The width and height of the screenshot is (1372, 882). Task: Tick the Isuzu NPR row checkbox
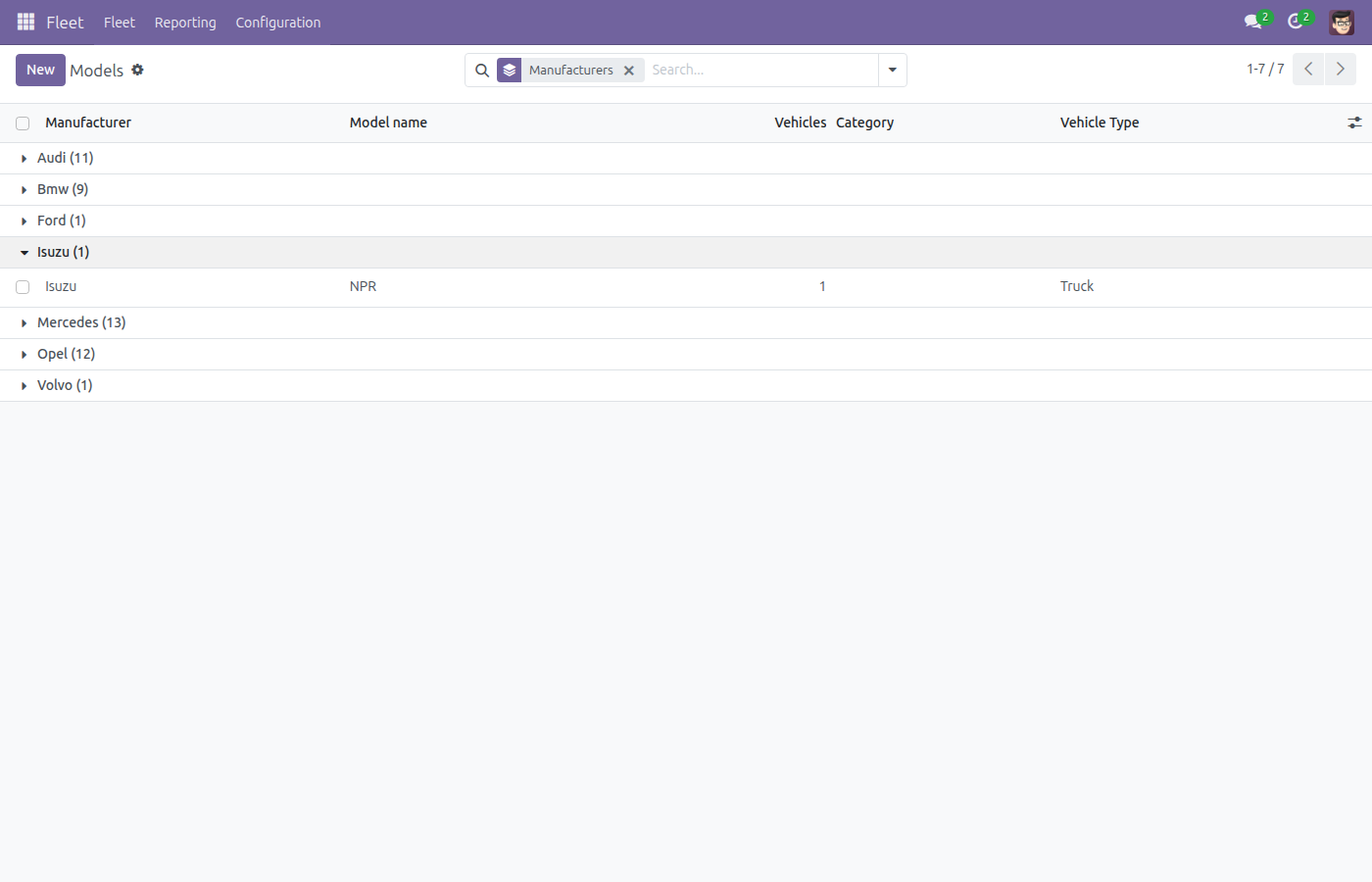[x=23, y=287]
